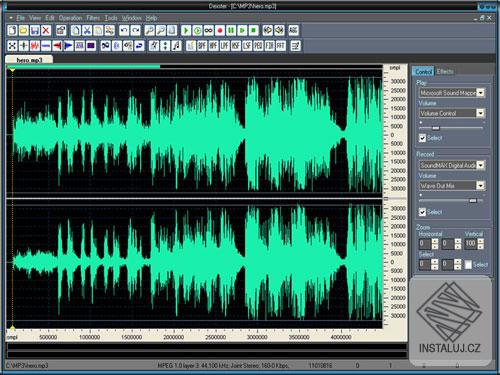This screenshot has width=500, height=375.
Task: Undo the last action with the undo arrow
Action: (x=124, y=30)
